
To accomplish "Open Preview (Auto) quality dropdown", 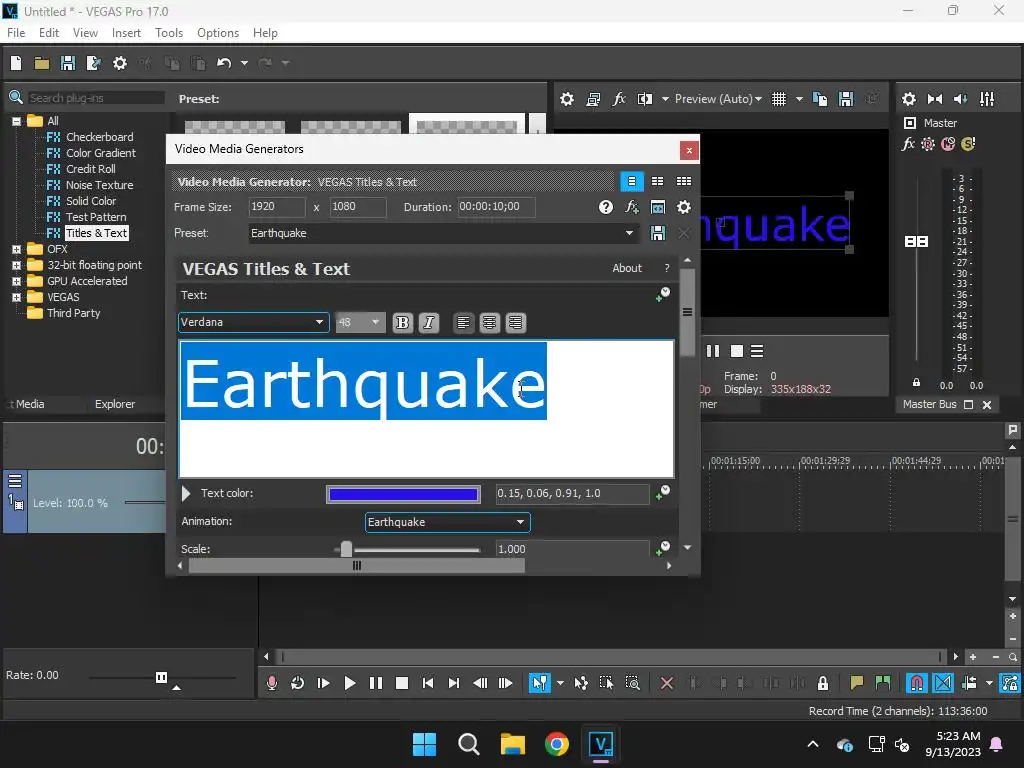I will [x=718, y=99].
